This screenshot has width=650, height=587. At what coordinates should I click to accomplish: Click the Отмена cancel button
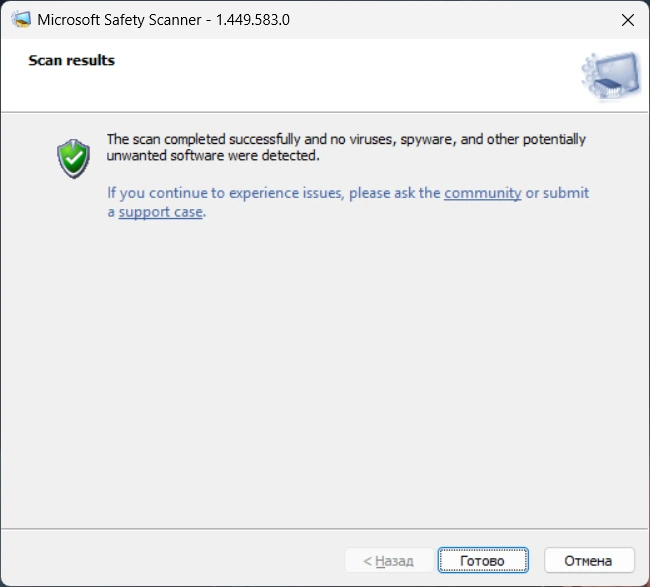pyautogui.click(x=589, y=560)
